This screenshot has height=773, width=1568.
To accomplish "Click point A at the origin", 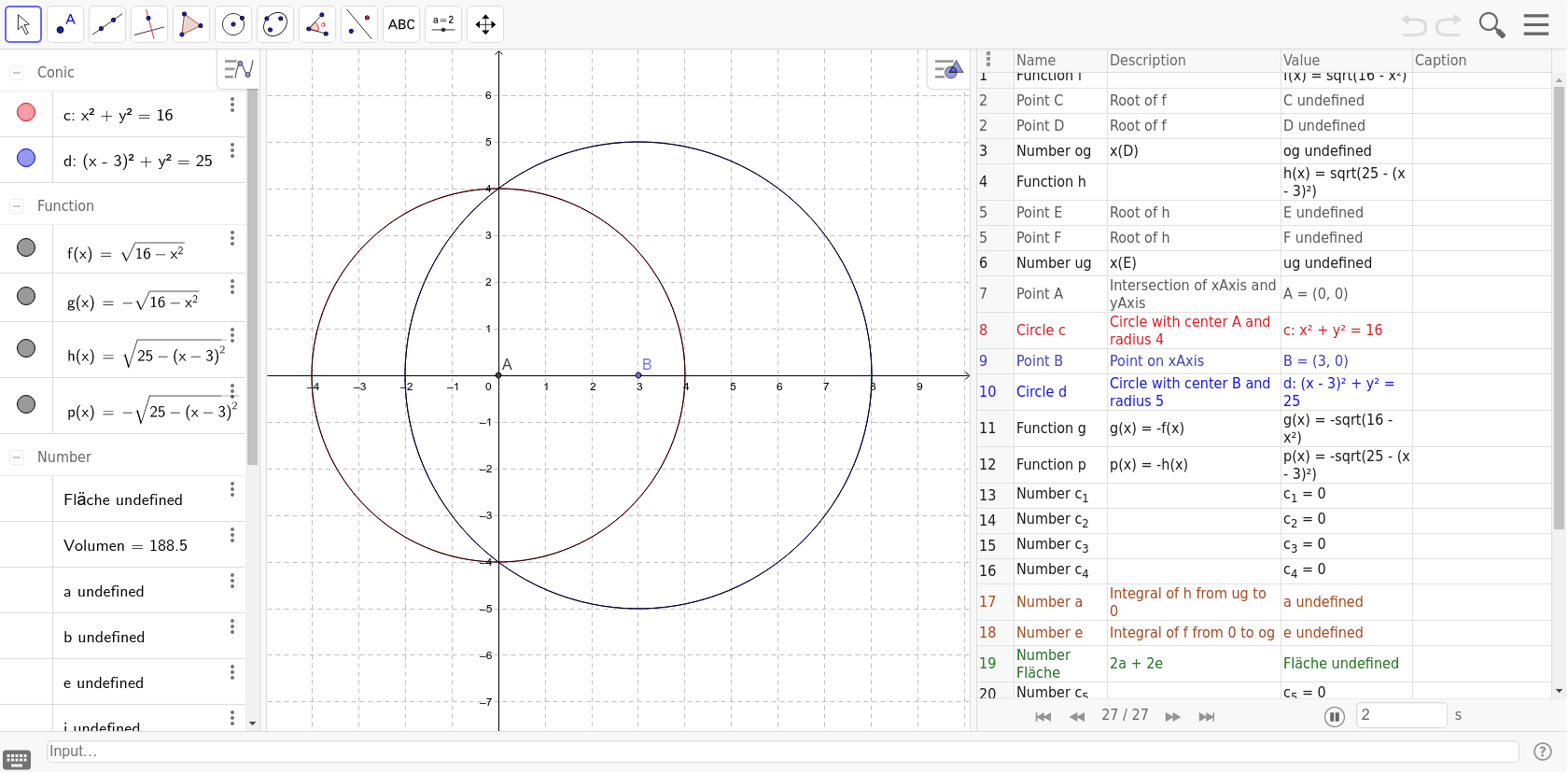I will pos(498,375).
